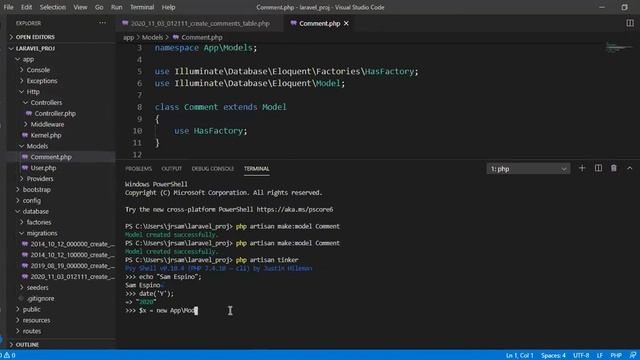Click the Ln 1, Col 1 status item
The image size is (640, 360).
[520, 356]
